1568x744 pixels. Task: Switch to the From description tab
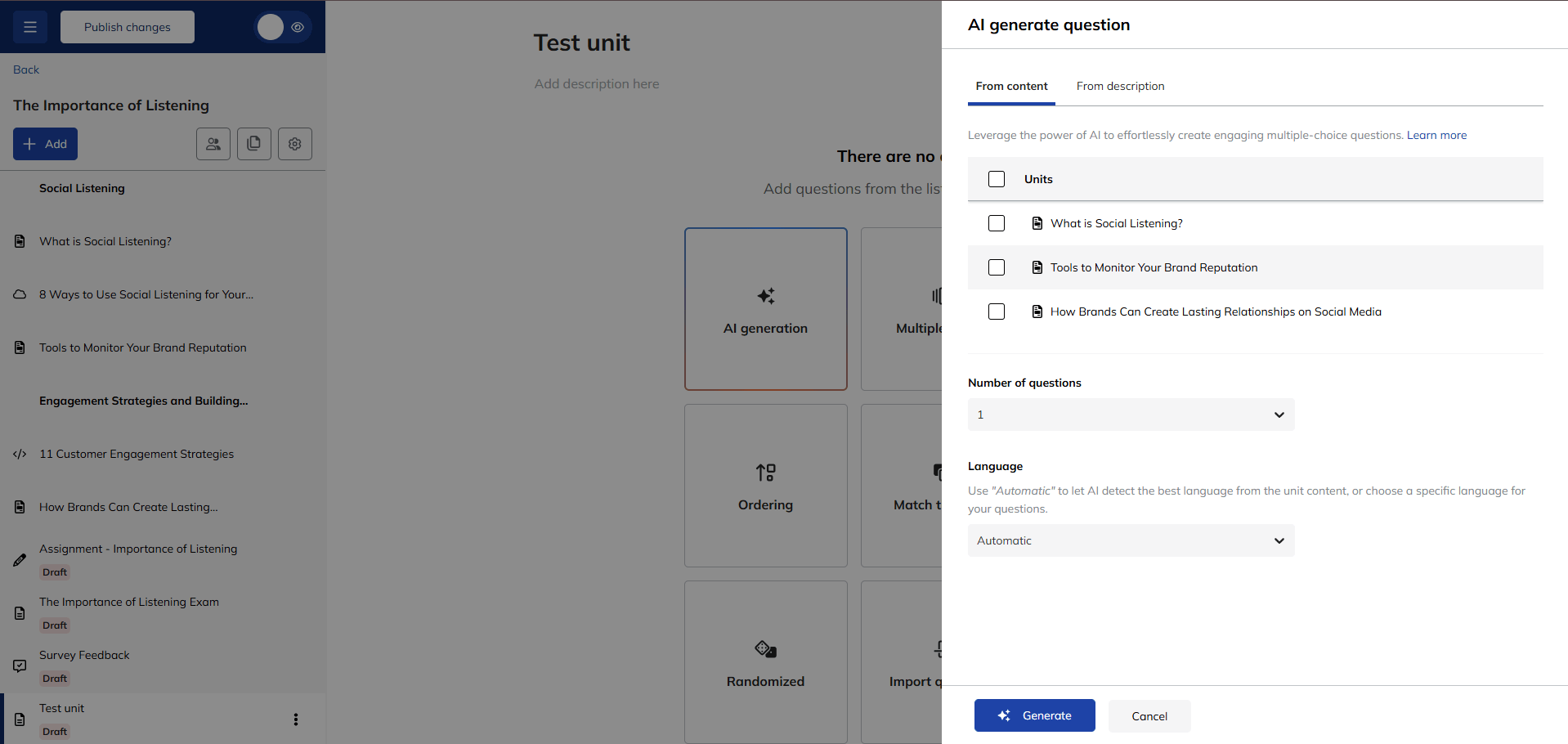pyautogui.click(x=1120, y=86)
